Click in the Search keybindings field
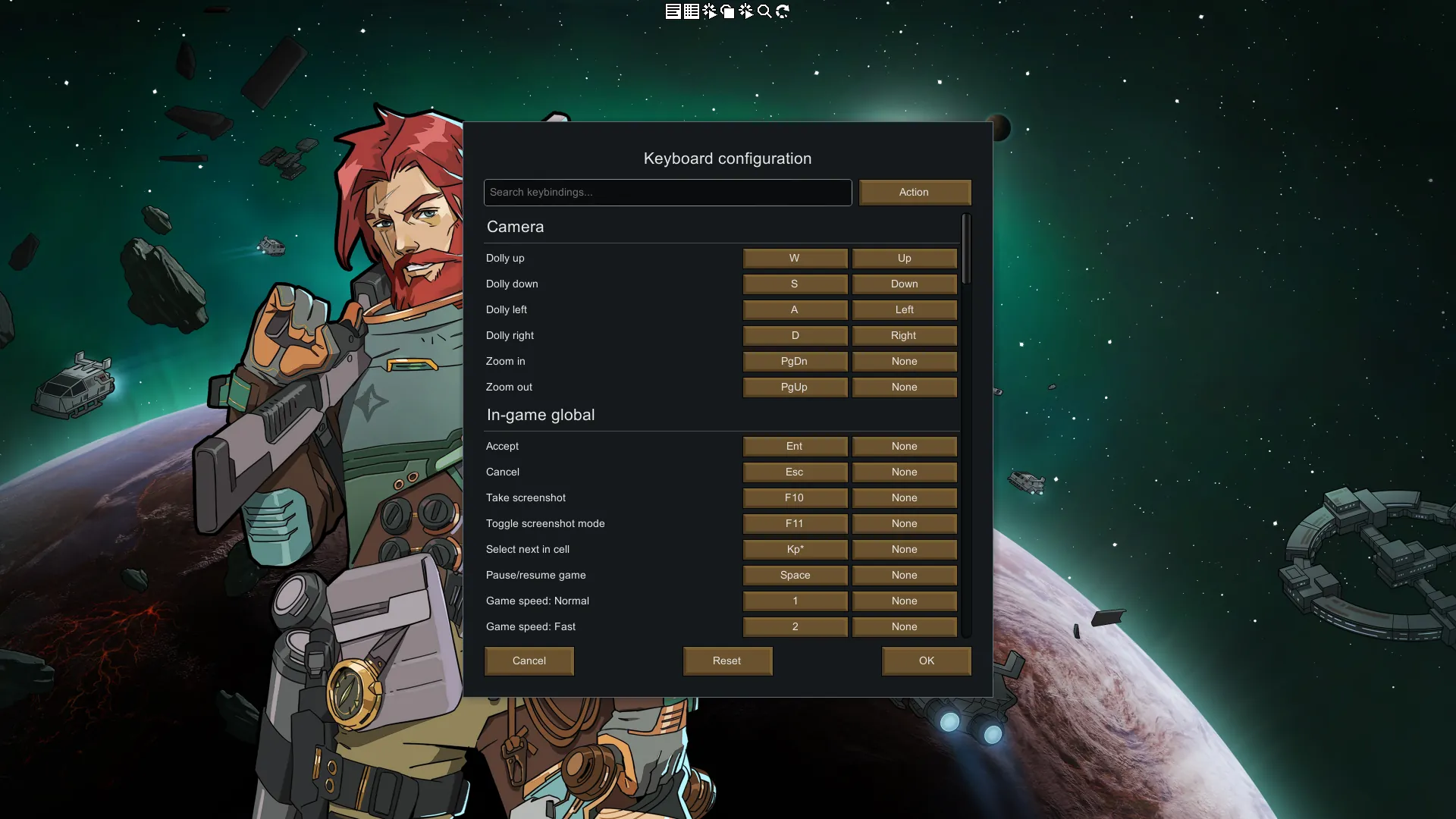 tap(667, 193)
